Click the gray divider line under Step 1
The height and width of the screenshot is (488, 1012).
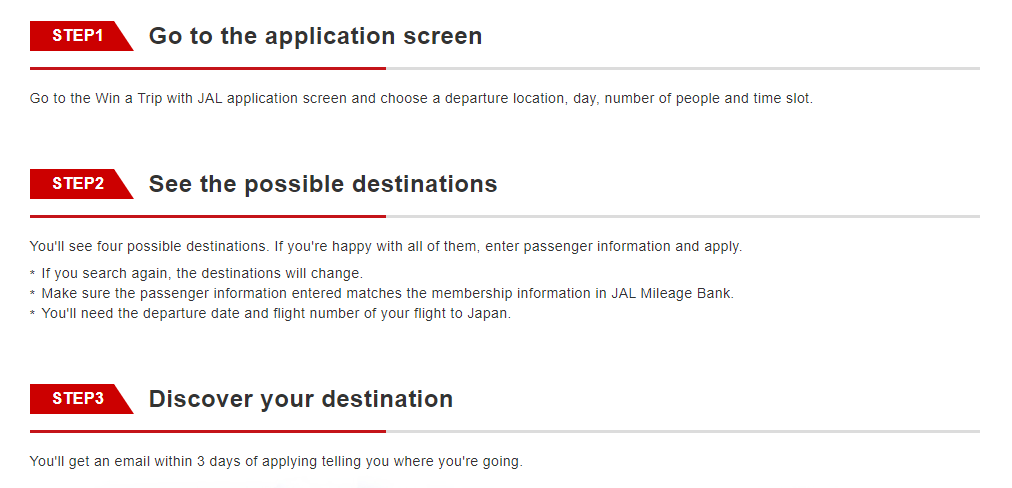[683, 68]
